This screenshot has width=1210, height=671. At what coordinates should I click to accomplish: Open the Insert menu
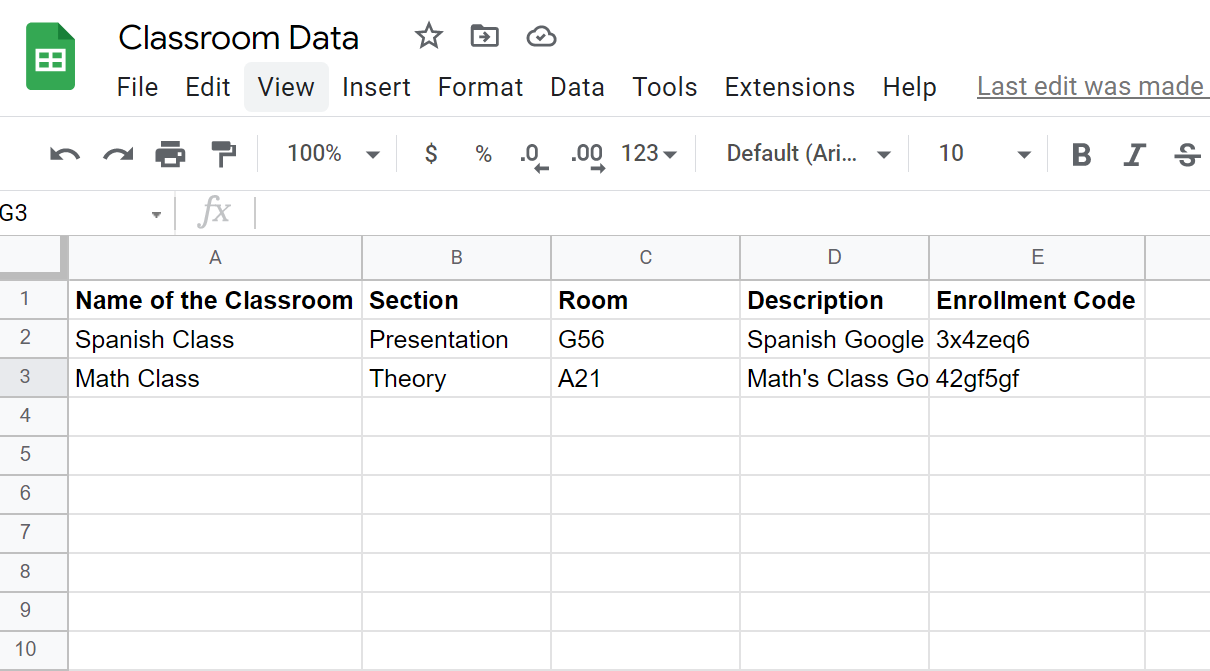point(376,87)
